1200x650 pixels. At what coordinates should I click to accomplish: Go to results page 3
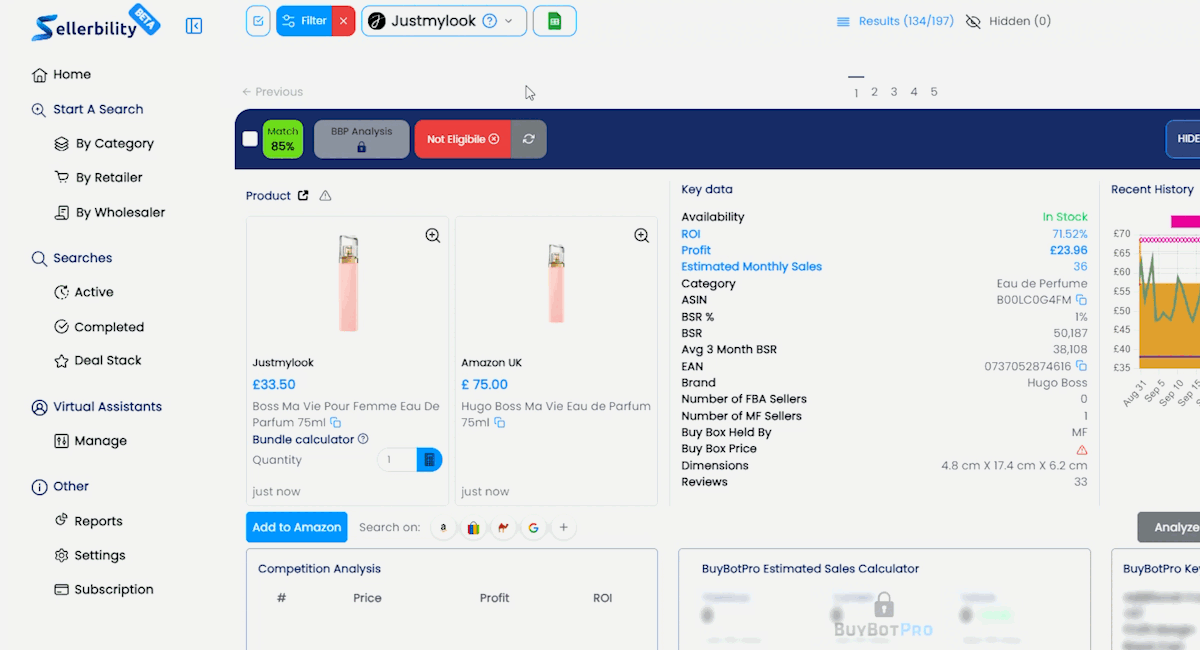[894, 92]
